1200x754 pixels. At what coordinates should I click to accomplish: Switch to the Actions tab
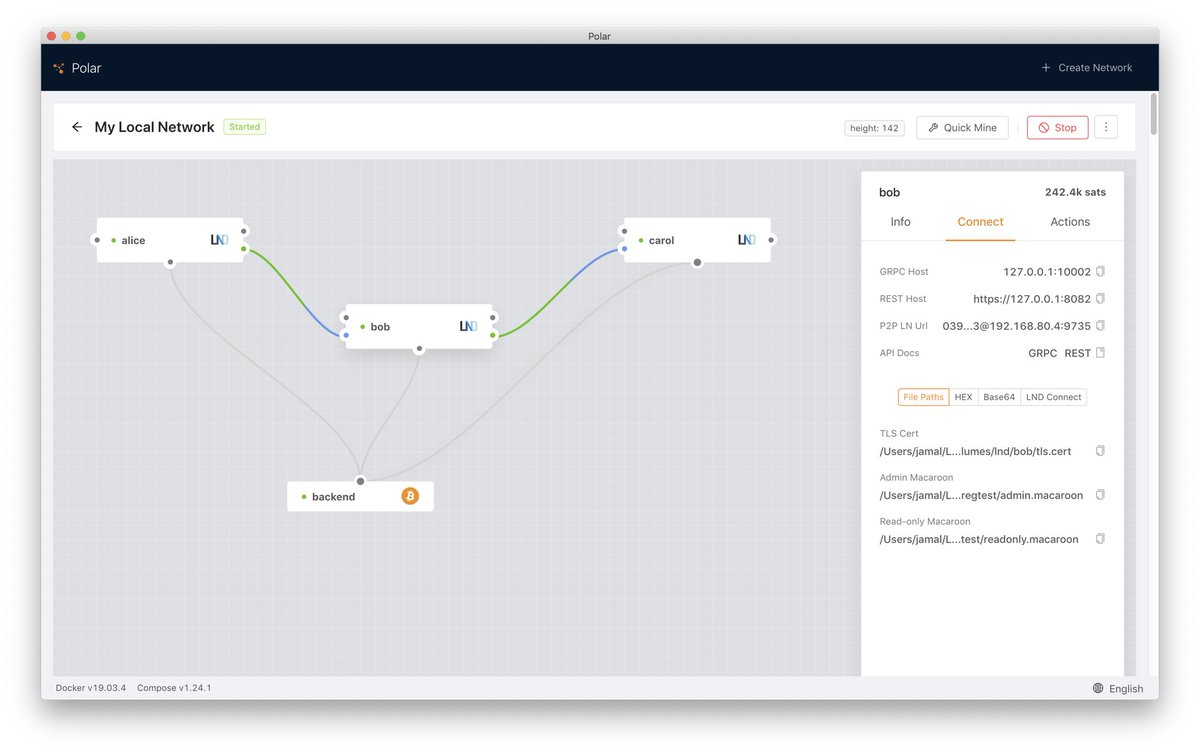pyautogui.click(x=1070, y=222)
